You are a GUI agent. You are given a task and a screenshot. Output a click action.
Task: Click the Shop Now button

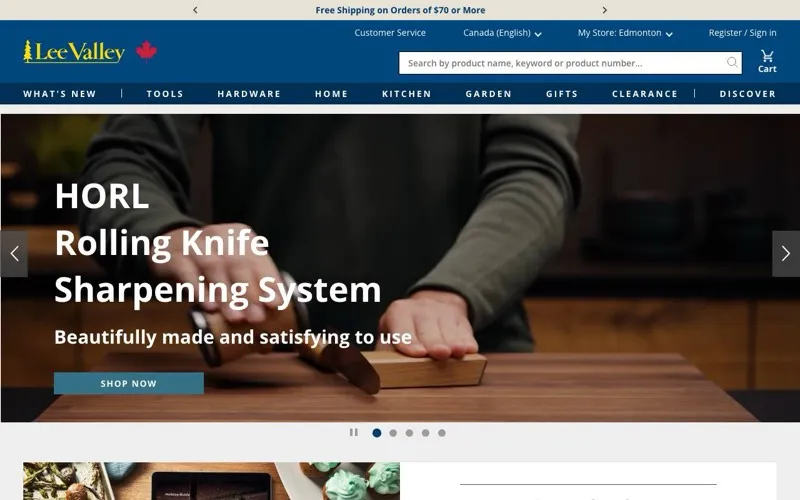[x=129, y=383]
